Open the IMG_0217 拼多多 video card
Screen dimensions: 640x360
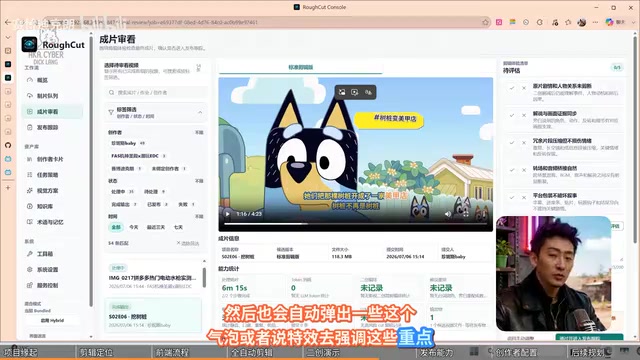152,278
